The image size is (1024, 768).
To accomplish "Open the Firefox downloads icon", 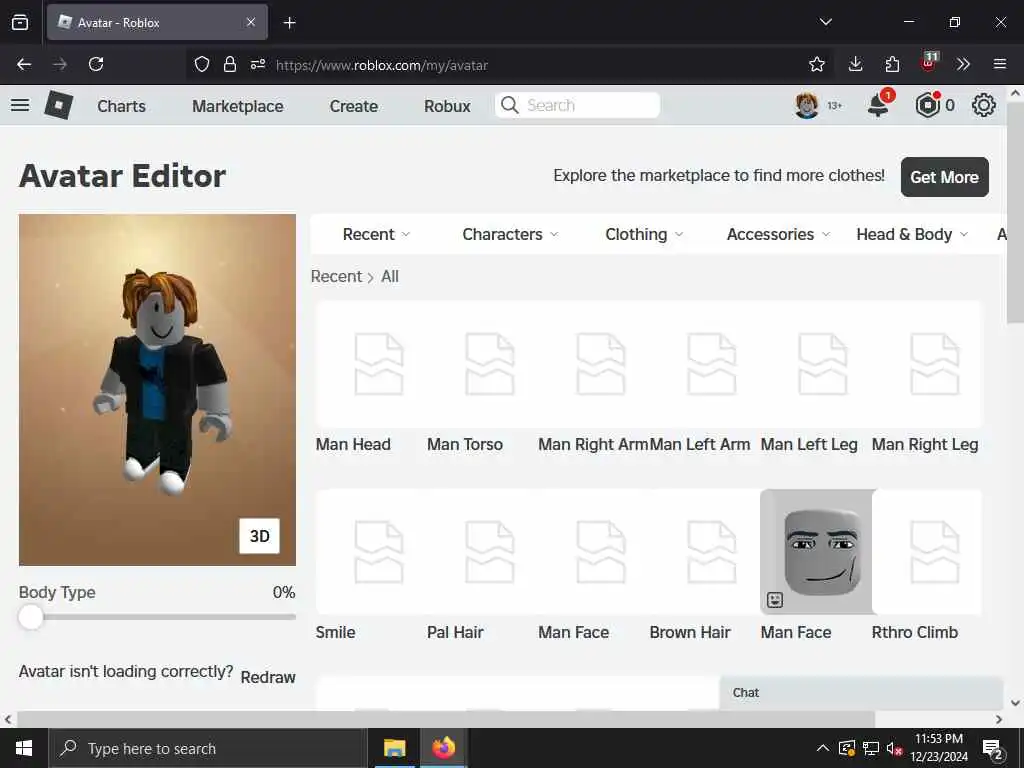I will (856, 64).
